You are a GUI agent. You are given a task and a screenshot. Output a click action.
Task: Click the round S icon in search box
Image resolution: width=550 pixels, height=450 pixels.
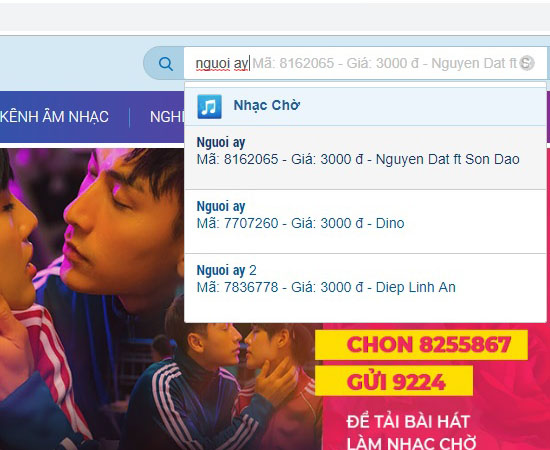pyautogui.click(x=526, y=63)
